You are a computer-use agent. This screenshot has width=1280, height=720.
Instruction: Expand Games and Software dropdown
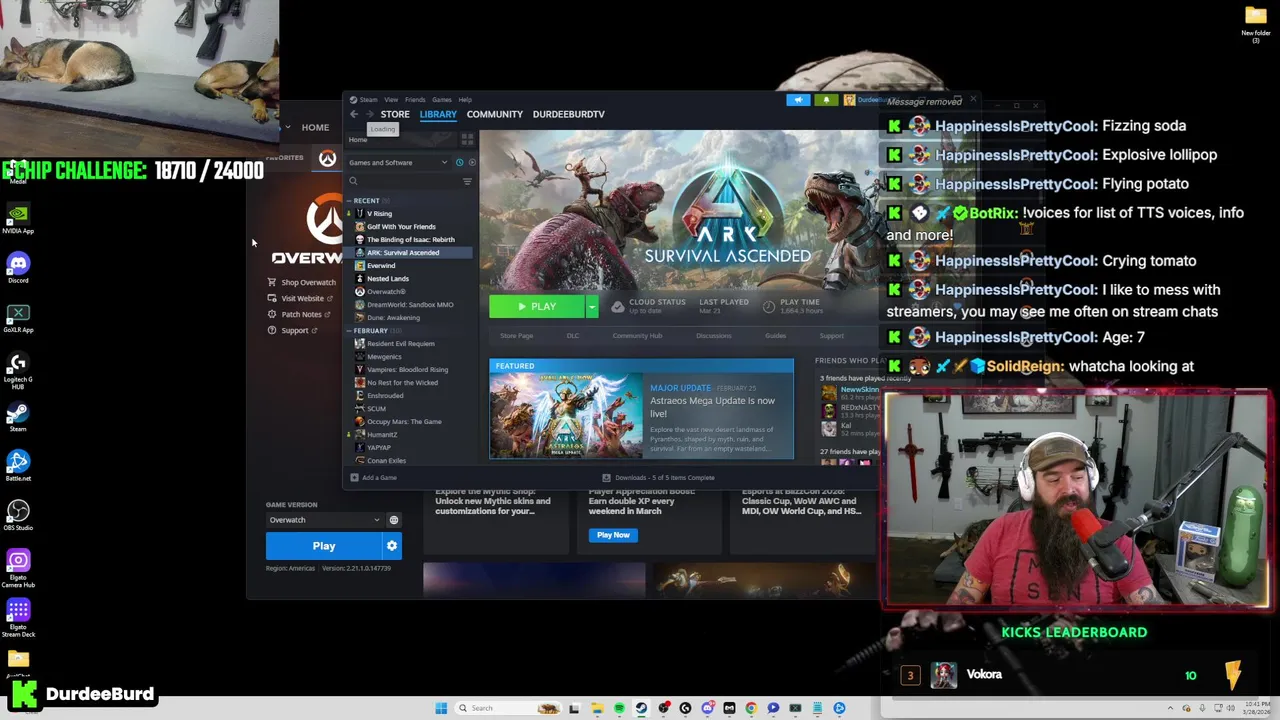(398, 162)
